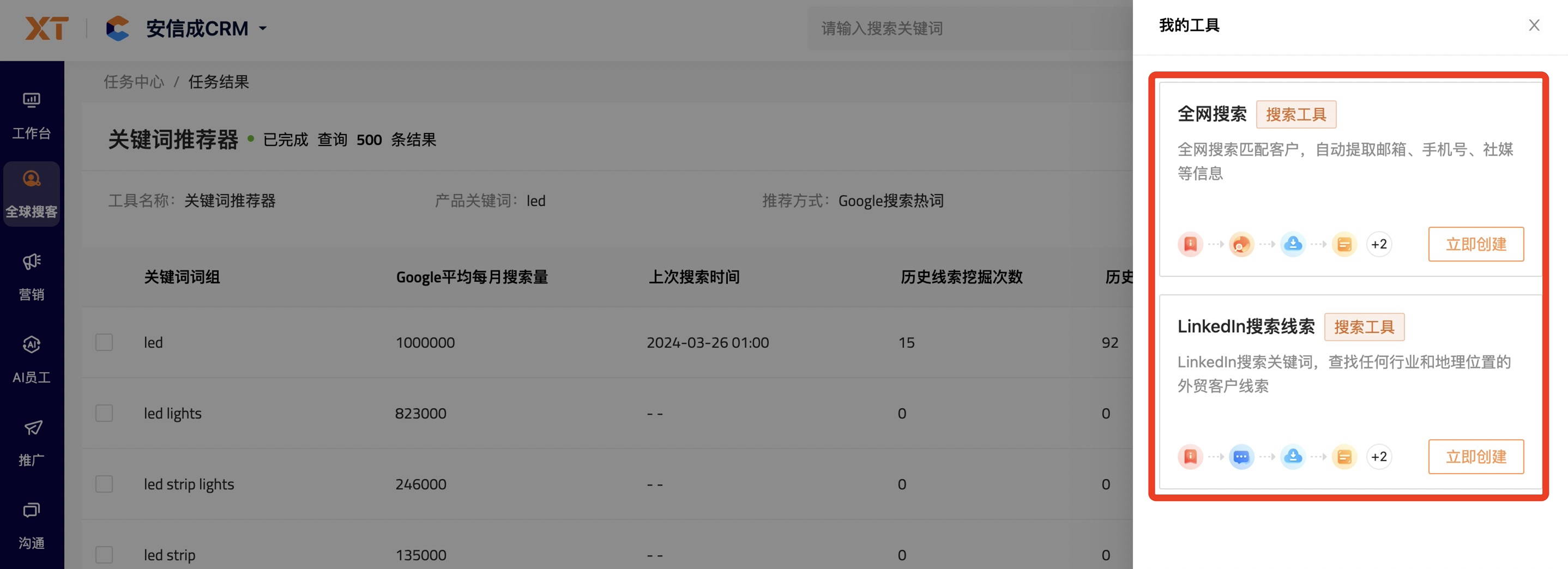Viewport: 1568px width, 569px height.
Task: Click timestamp 2024-03-26 01:00
Action: tap(707, 342)
